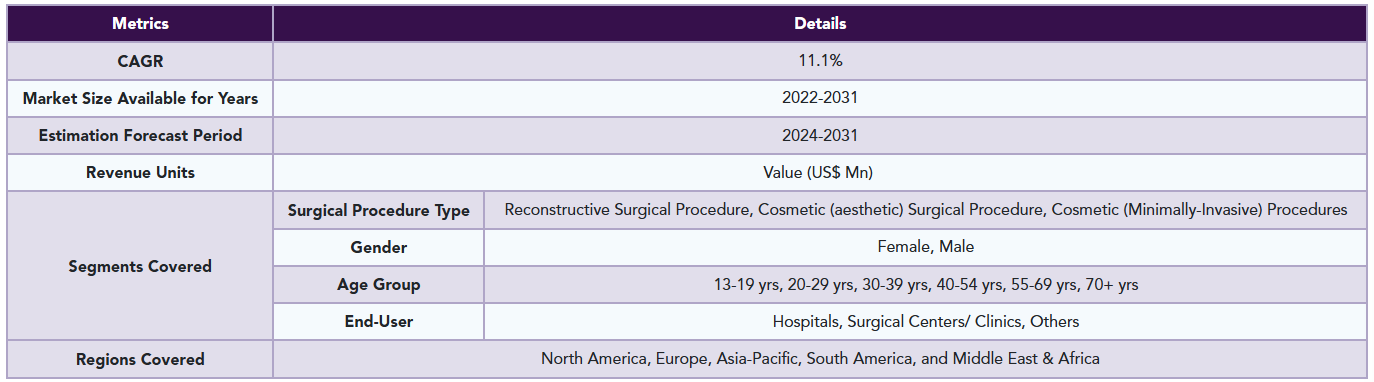Select the Gender sub-label
The height and width of the screenshot is (382, 1374).
pos(379,247)
